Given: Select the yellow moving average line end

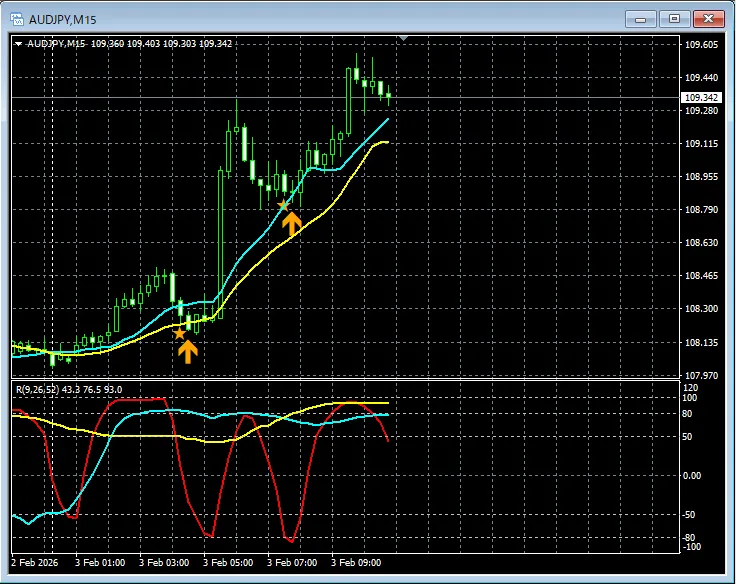Looking at the screenshot, I should [386, 143].
